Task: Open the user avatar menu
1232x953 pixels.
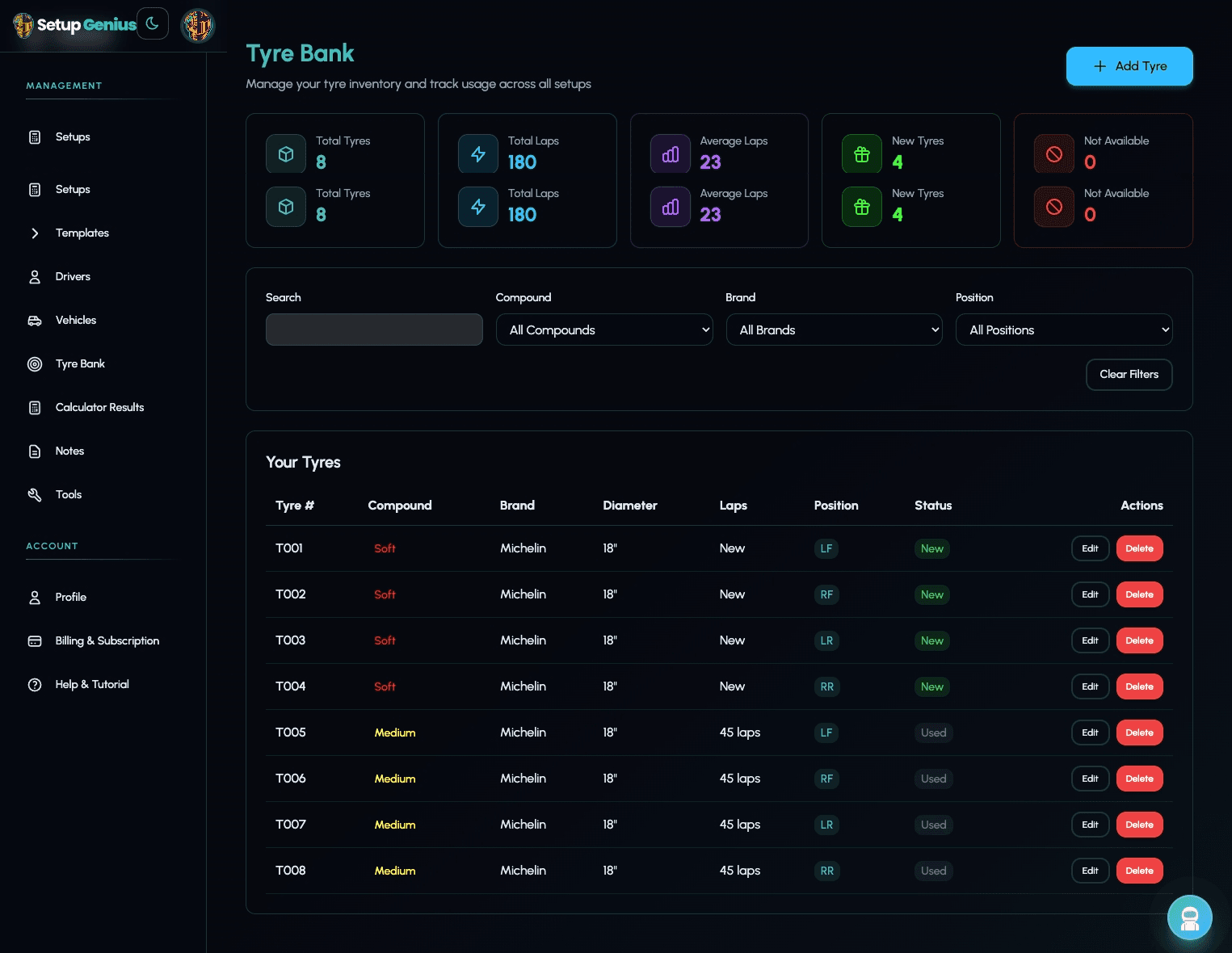Action: 198,25
